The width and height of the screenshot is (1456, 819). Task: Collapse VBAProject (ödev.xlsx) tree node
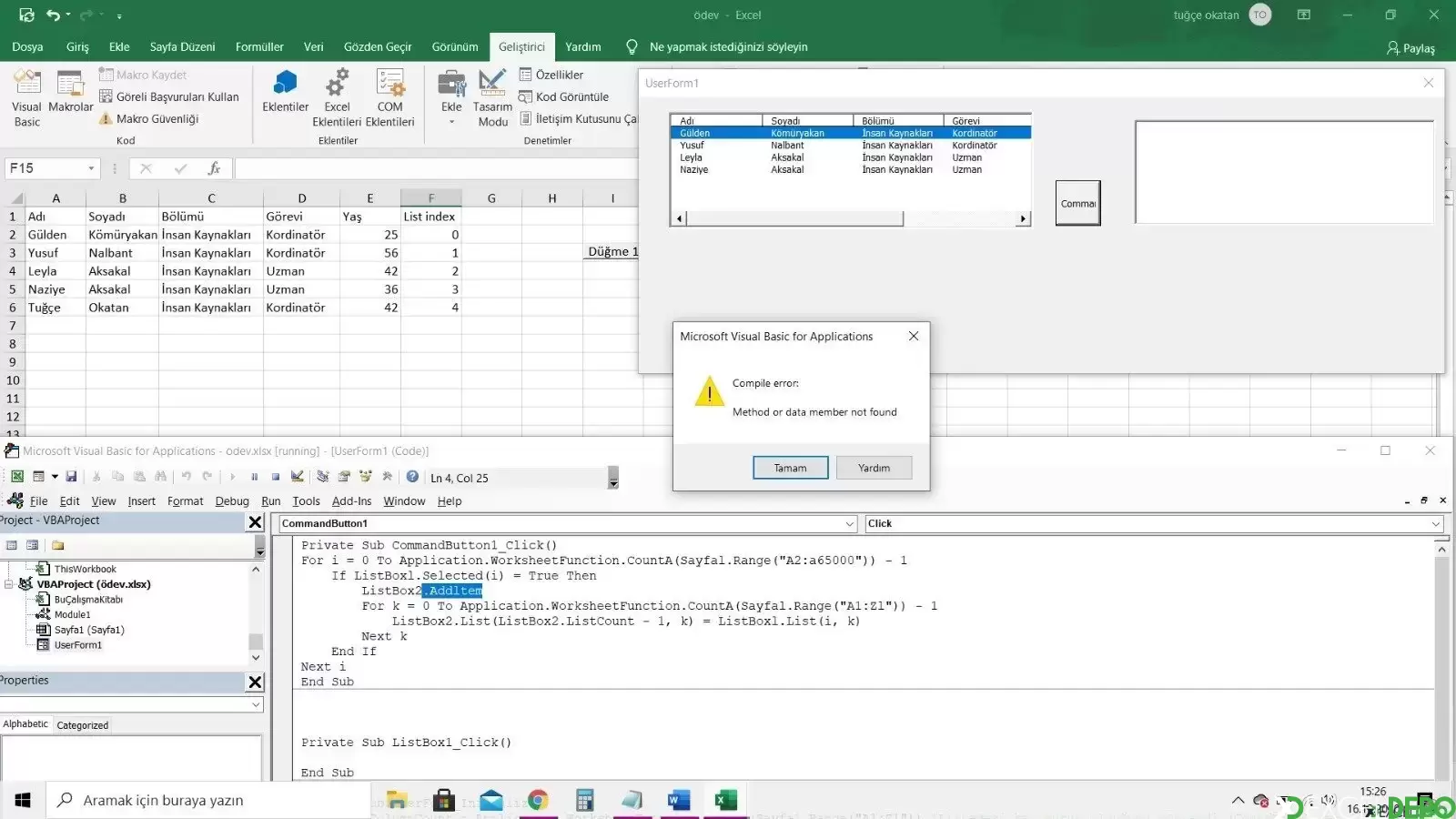9,584
